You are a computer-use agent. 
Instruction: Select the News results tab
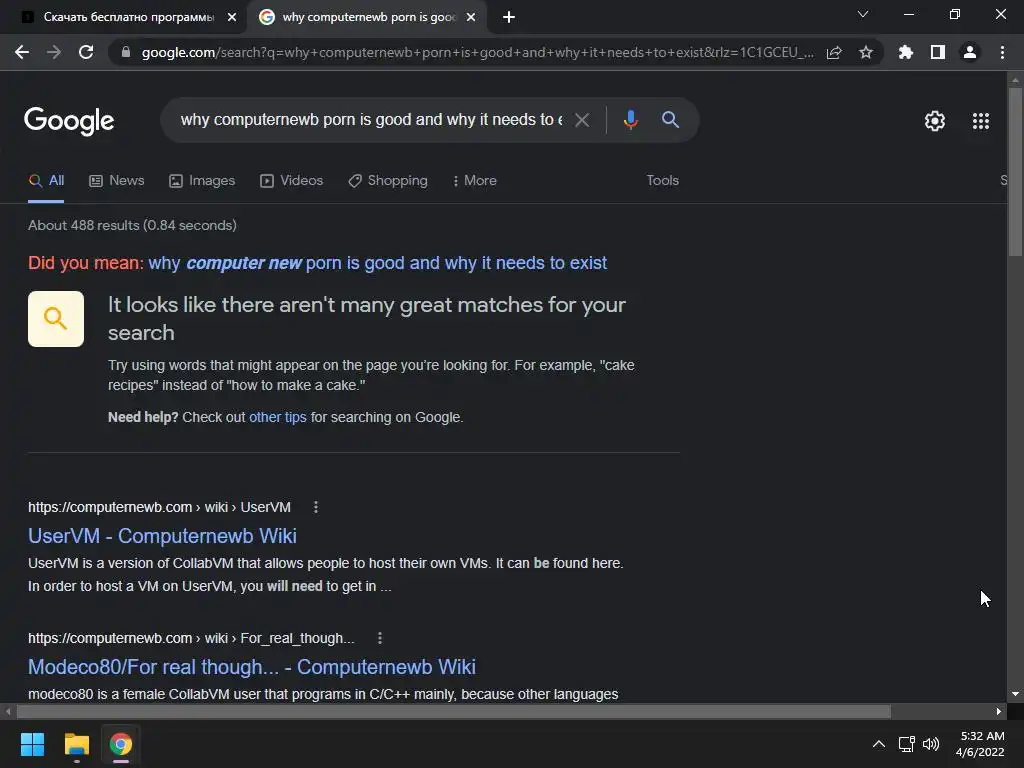click(x=116, y=180)
